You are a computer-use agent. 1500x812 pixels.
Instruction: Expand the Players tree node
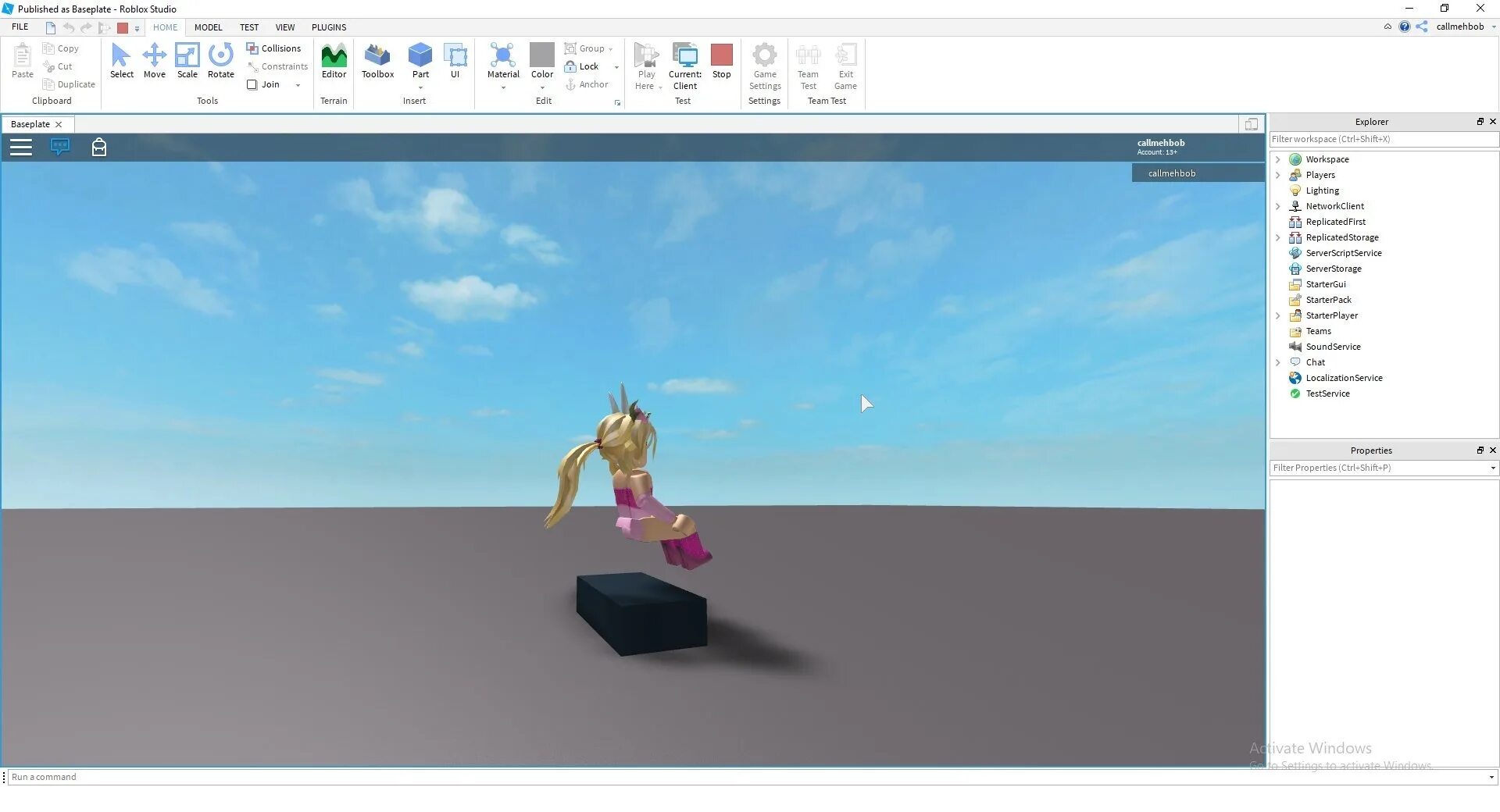[1278, 175]
